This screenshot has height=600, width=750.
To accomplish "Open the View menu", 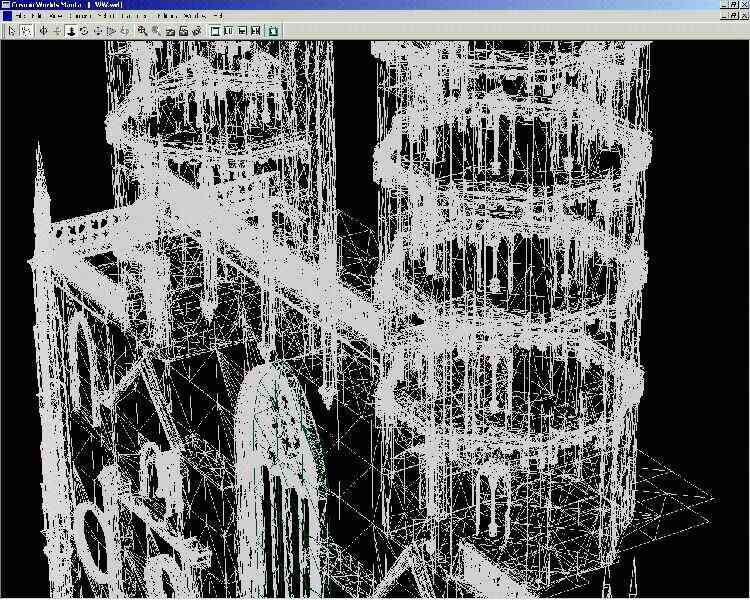I will pos(56,17).
